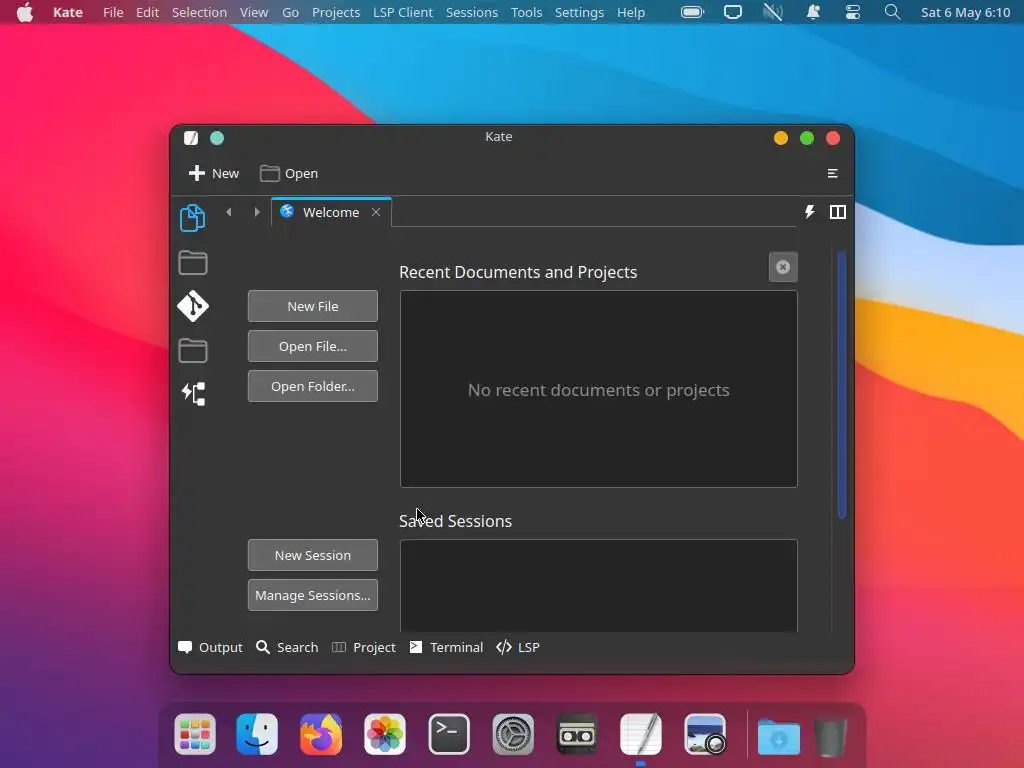Open Photos from the dock
This screenshot has width=1024, height=768.
pyautogui.click(x=385, y=734)
